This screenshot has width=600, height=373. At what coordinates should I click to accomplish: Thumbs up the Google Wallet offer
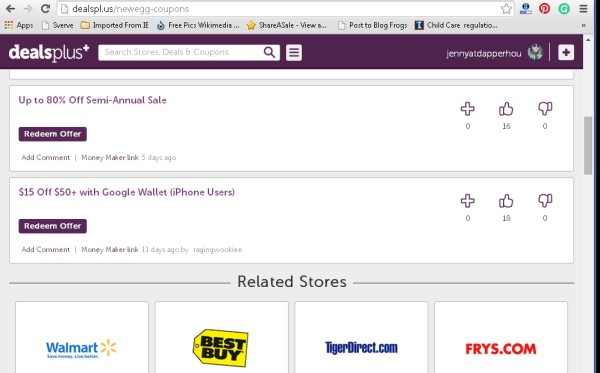click(x=506, y=200)
